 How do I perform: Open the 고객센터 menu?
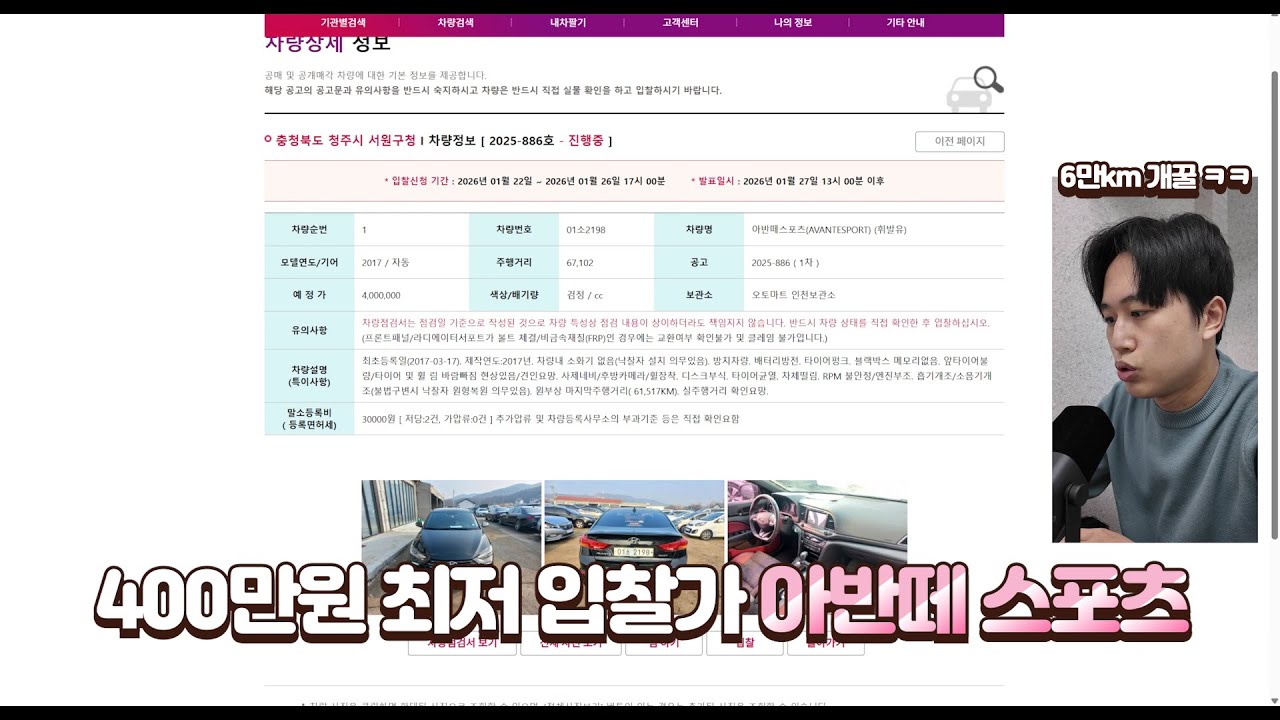(x=680, y=22)
